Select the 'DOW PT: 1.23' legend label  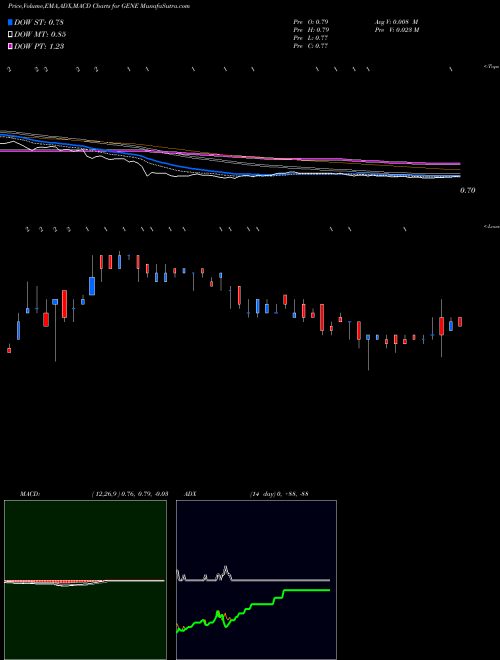click(x=39, y=46)
